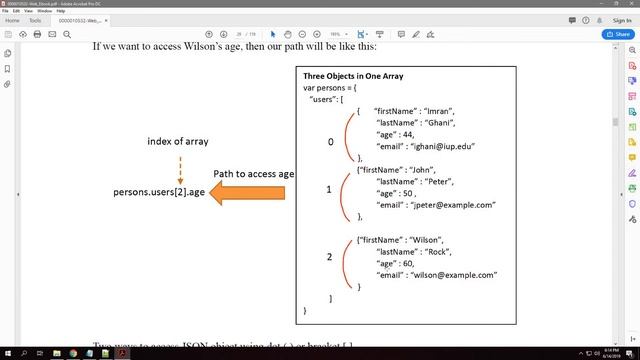
Task: Open Chrome from the taskbar
Action: [73, 353]
